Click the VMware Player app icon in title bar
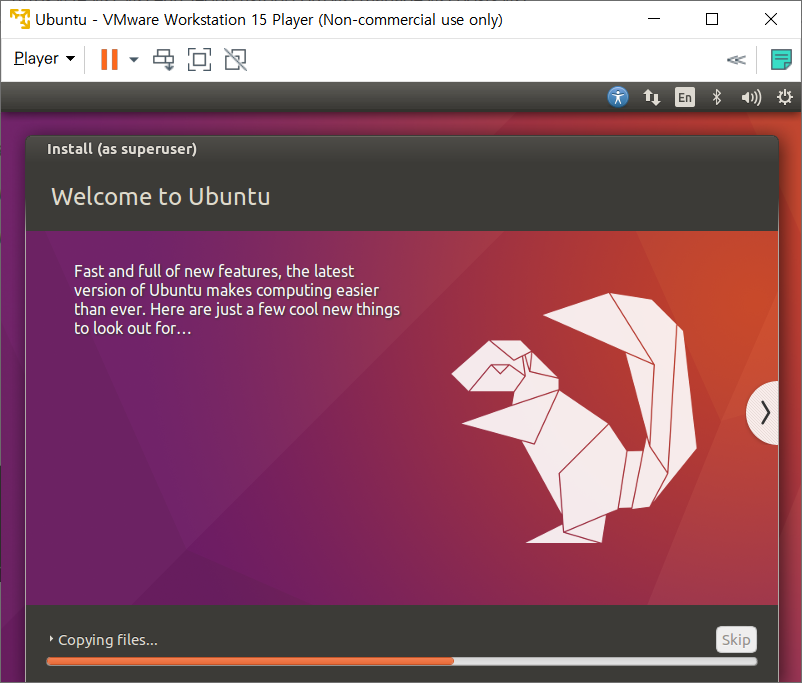Image resolution: width=802 pixels, height=683 pixels. pyautogui.click(x=19, y=19)
